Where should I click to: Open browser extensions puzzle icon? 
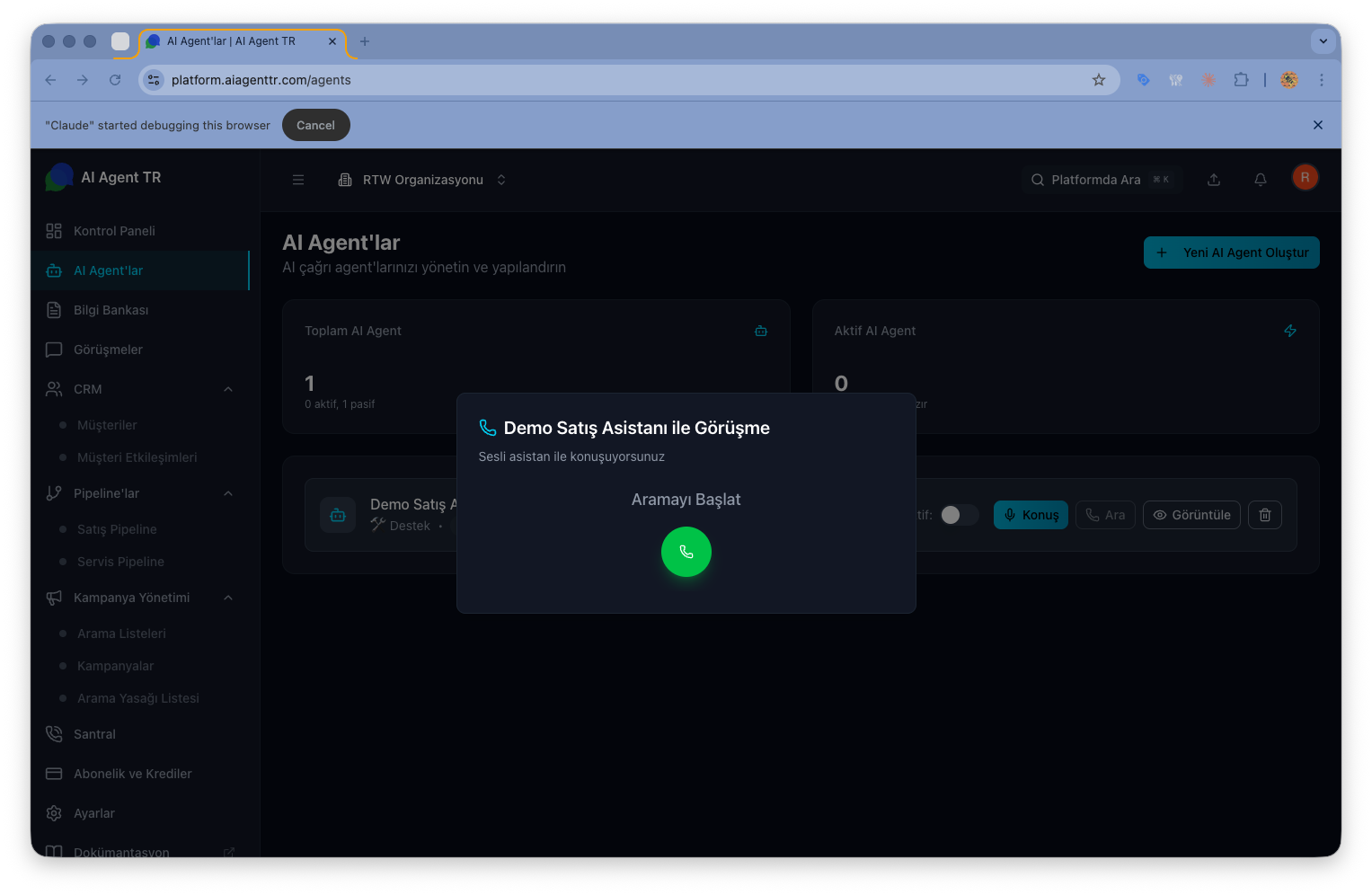click(x=1241, y=80)
